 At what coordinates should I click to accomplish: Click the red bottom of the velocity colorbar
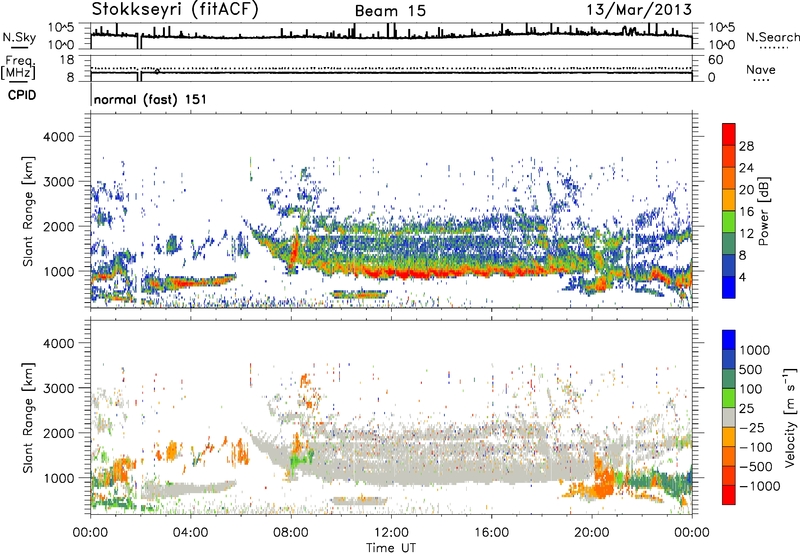coord(729,495)
